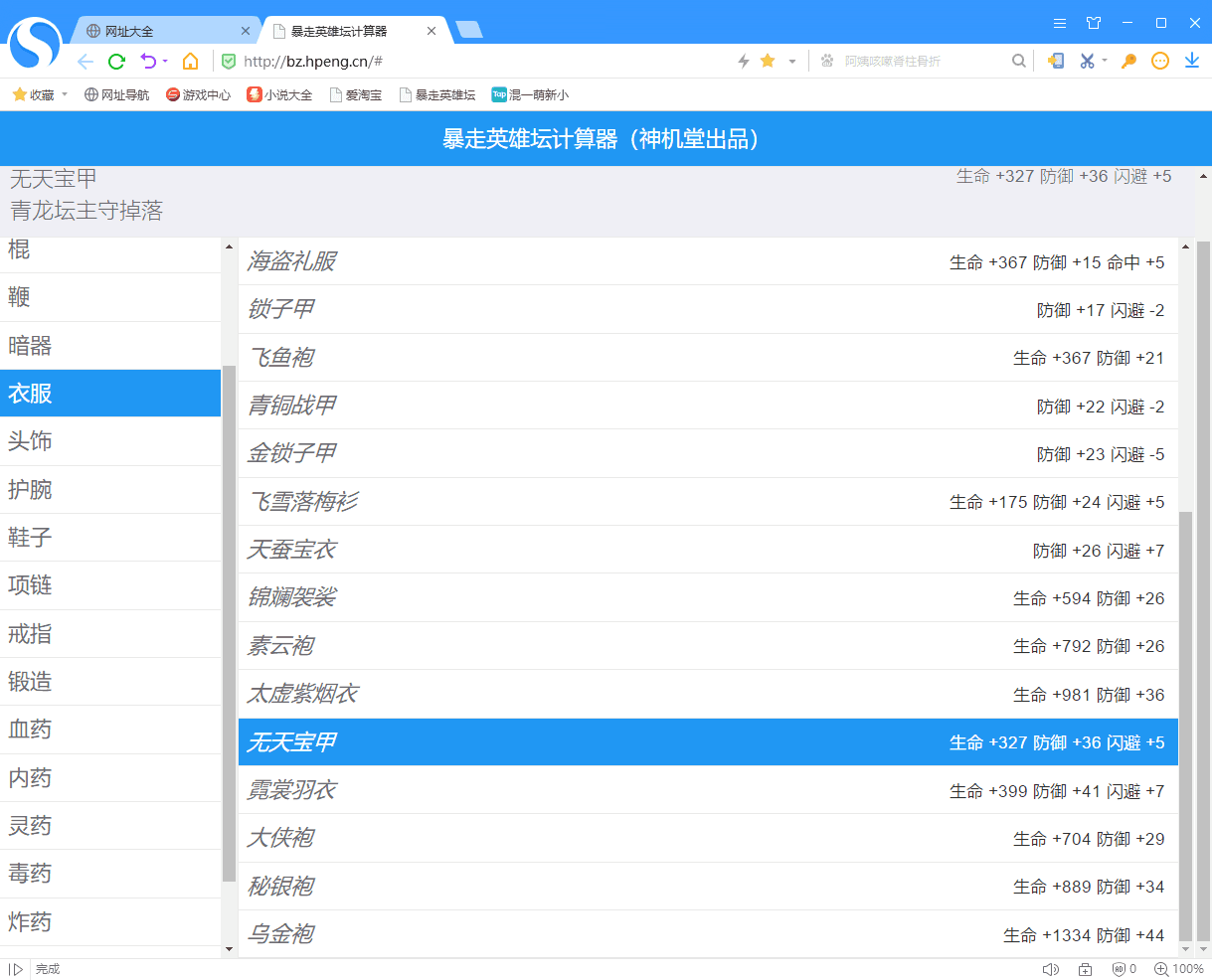The height and width of the screenshot is (980, 1212).
Task: Click the paw search engine icon
Action: [x=827, y=62]
